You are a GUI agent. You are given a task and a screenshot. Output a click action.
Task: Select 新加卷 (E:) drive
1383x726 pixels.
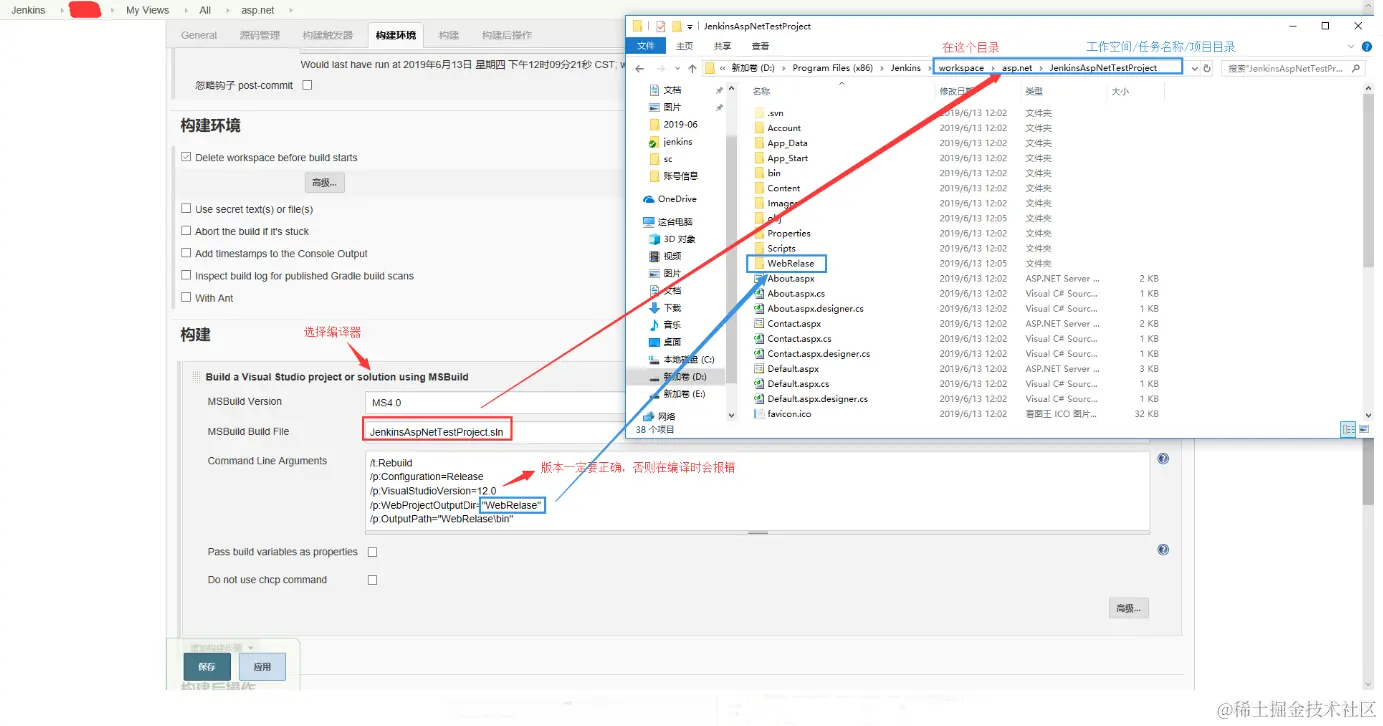coord(677,394)
